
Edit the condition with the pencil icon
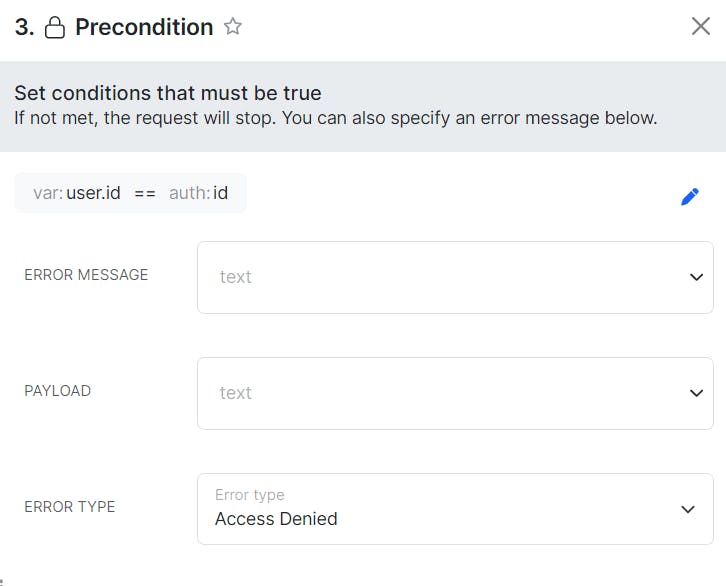pos(689,197)
